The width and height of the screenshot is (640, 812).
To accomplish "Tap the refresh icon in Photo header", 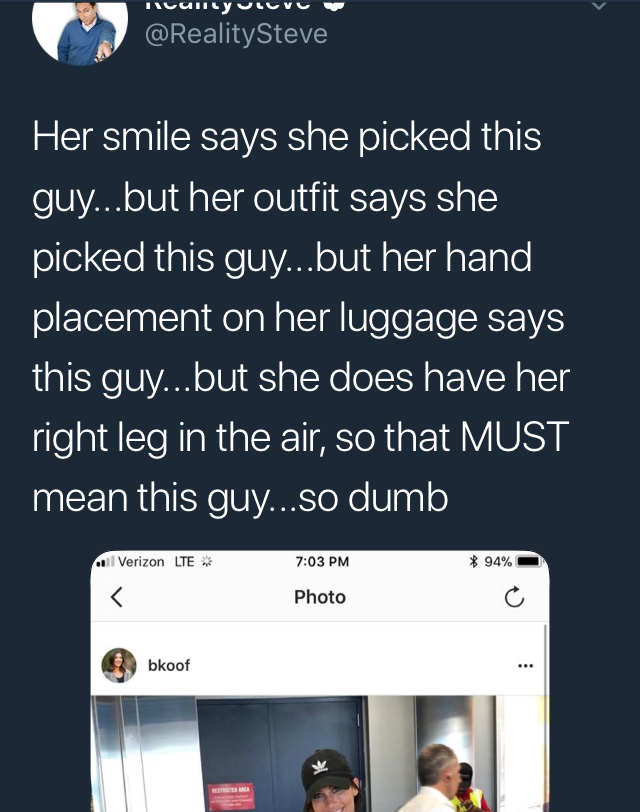I will coord(514,597).
